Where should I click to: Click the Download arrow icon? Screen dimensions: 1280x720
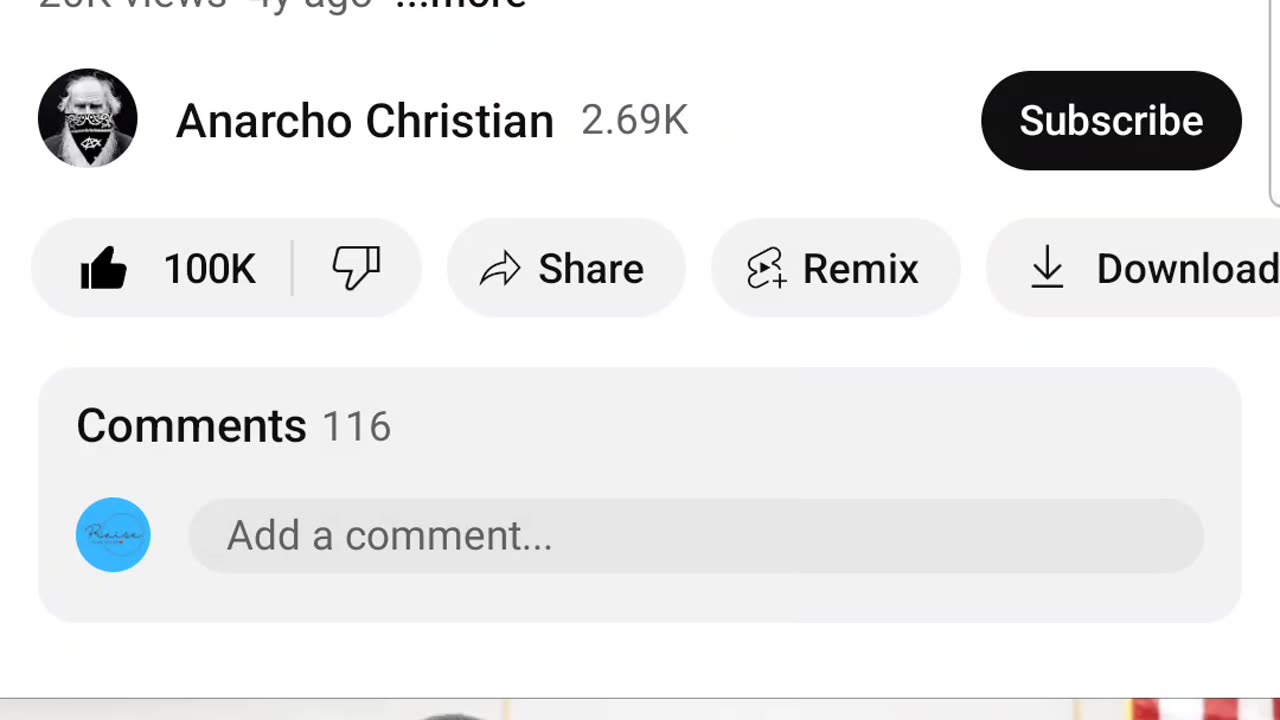[1047, 269]
